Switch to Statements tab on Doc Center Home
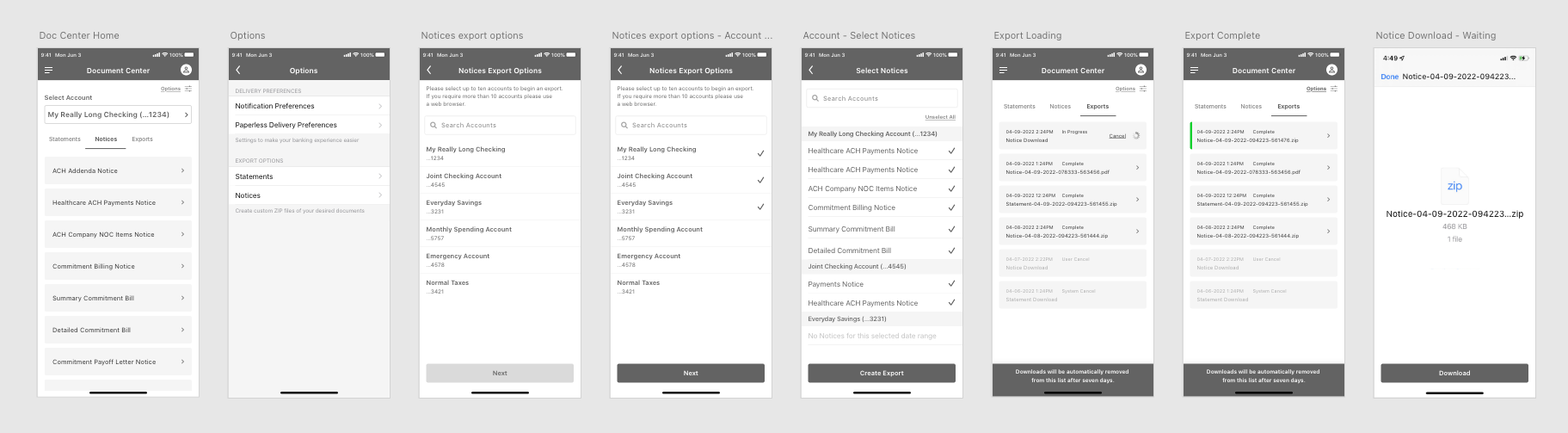1568x433 pixels. pyautogui.click(x=65, y=139)
